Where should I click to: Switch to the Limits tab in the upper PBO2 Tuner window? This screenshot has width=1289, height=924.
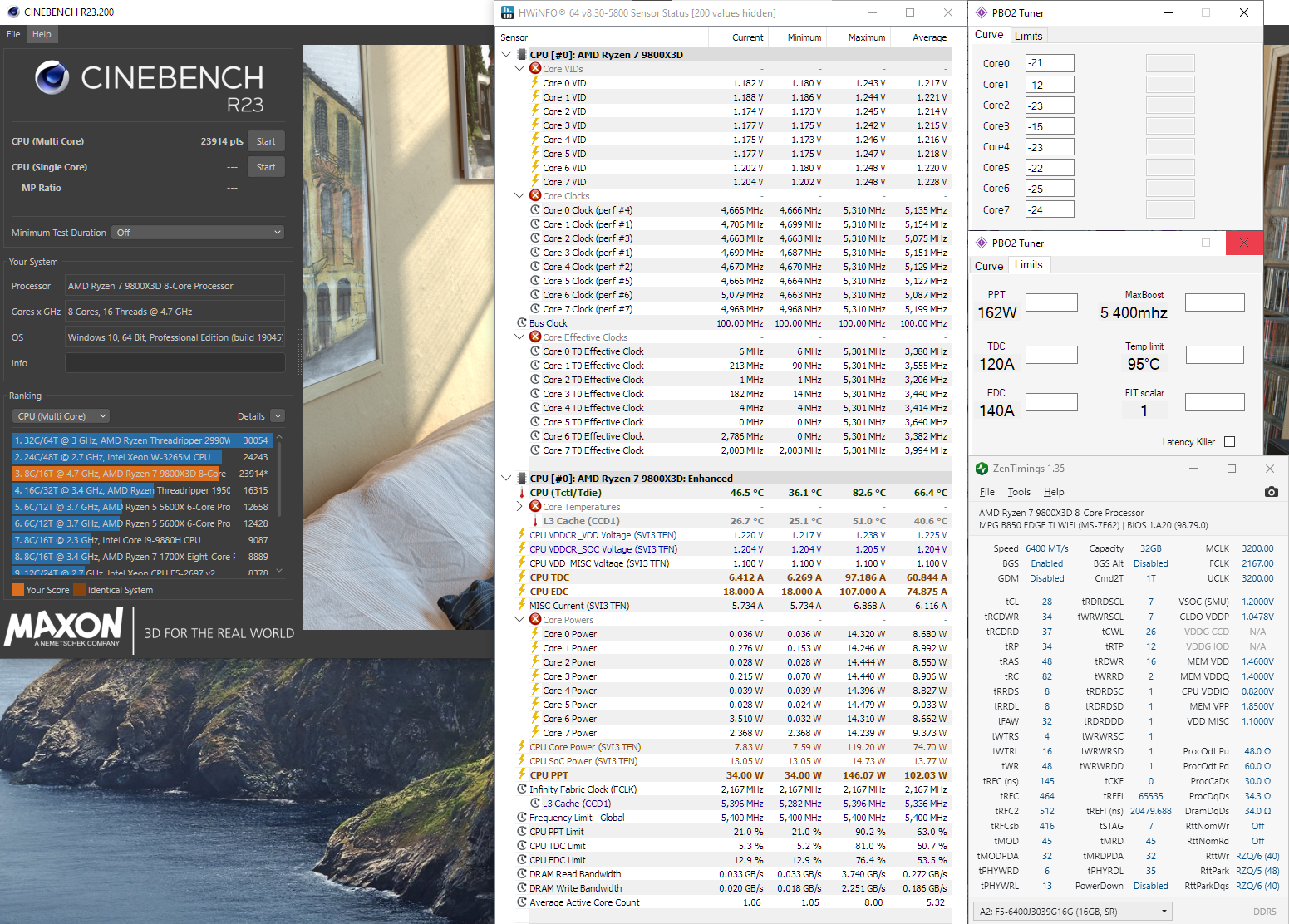1028,36
